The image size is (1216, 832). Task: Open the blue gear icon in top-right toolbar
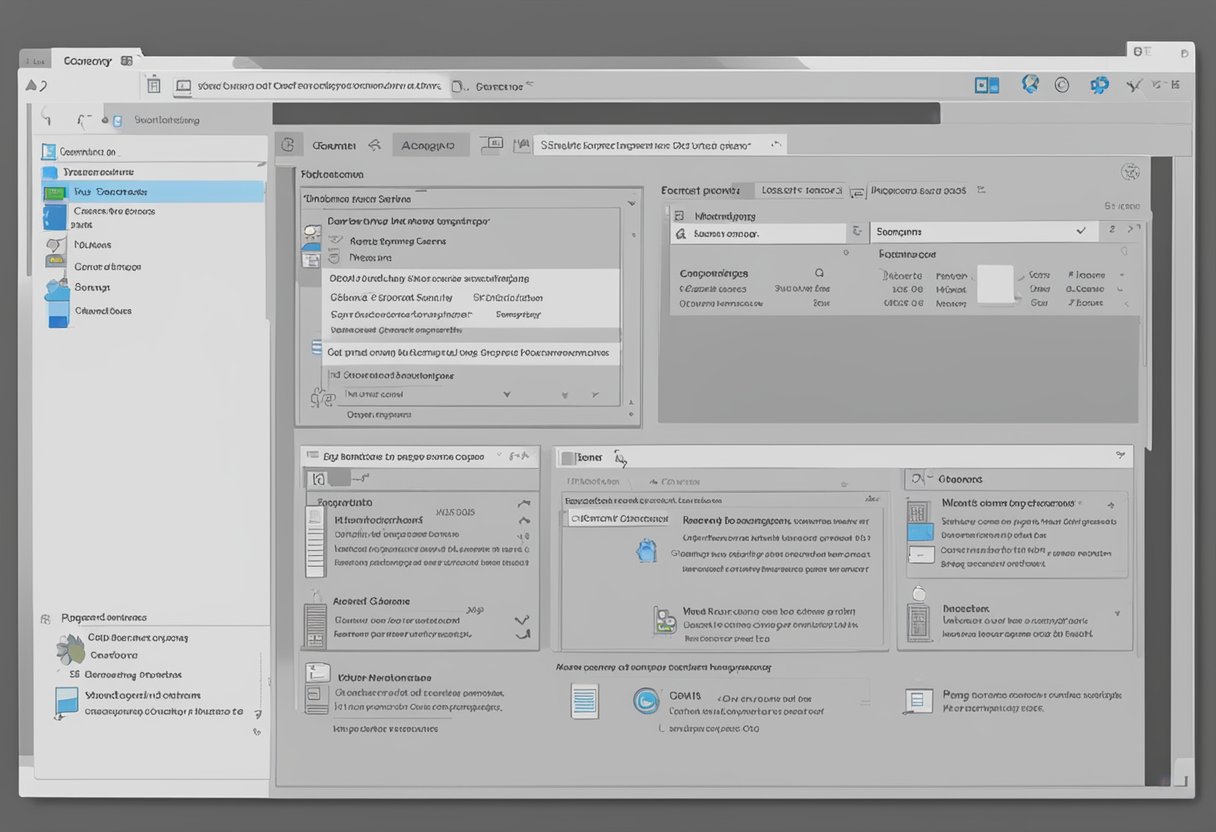pos(1099,85)
